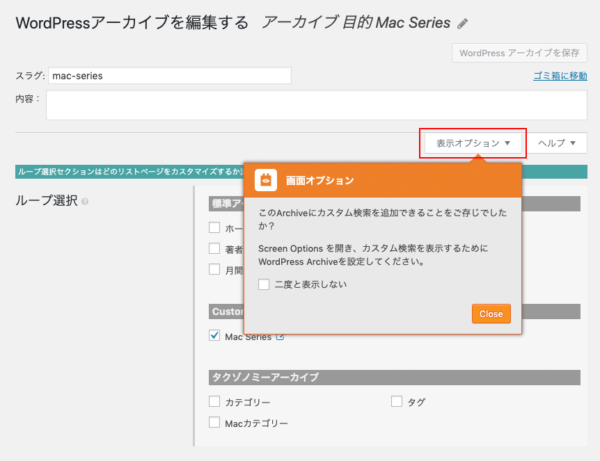Viewport: 600px width, 461px height.
Task: Click the スラグ input field
Action: 170,76
